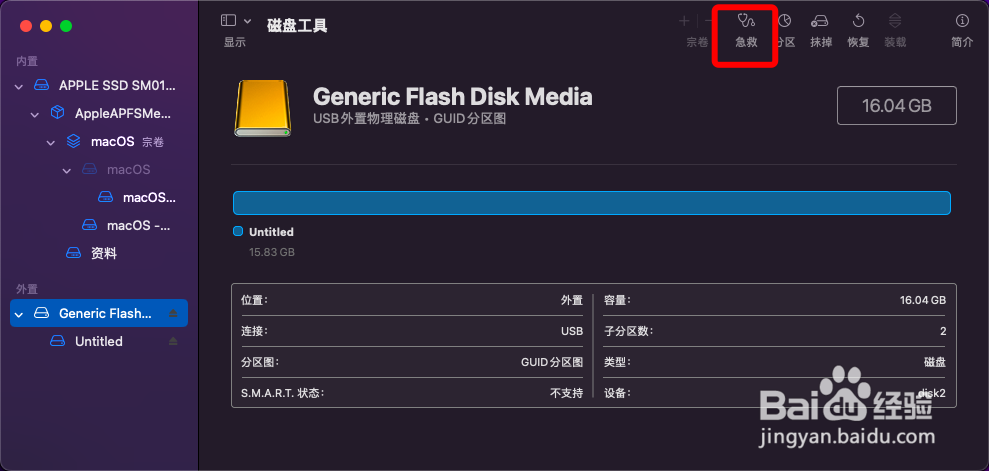Click the Untitled blue legend swatch
Image resolution: width=989 pixels, height=471 pixels.
tap(238, 231)
